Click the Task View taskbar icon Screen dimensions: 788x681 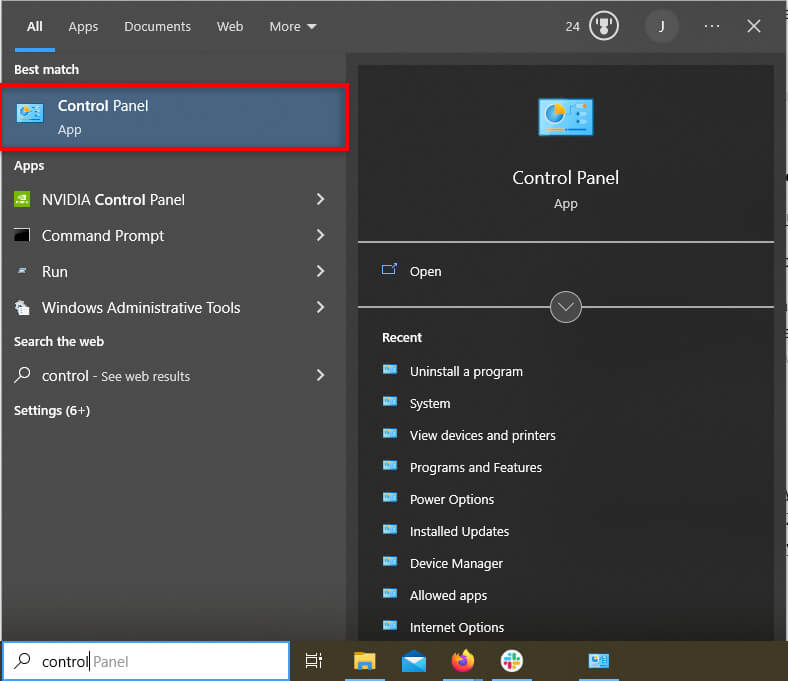pos(314,661)
